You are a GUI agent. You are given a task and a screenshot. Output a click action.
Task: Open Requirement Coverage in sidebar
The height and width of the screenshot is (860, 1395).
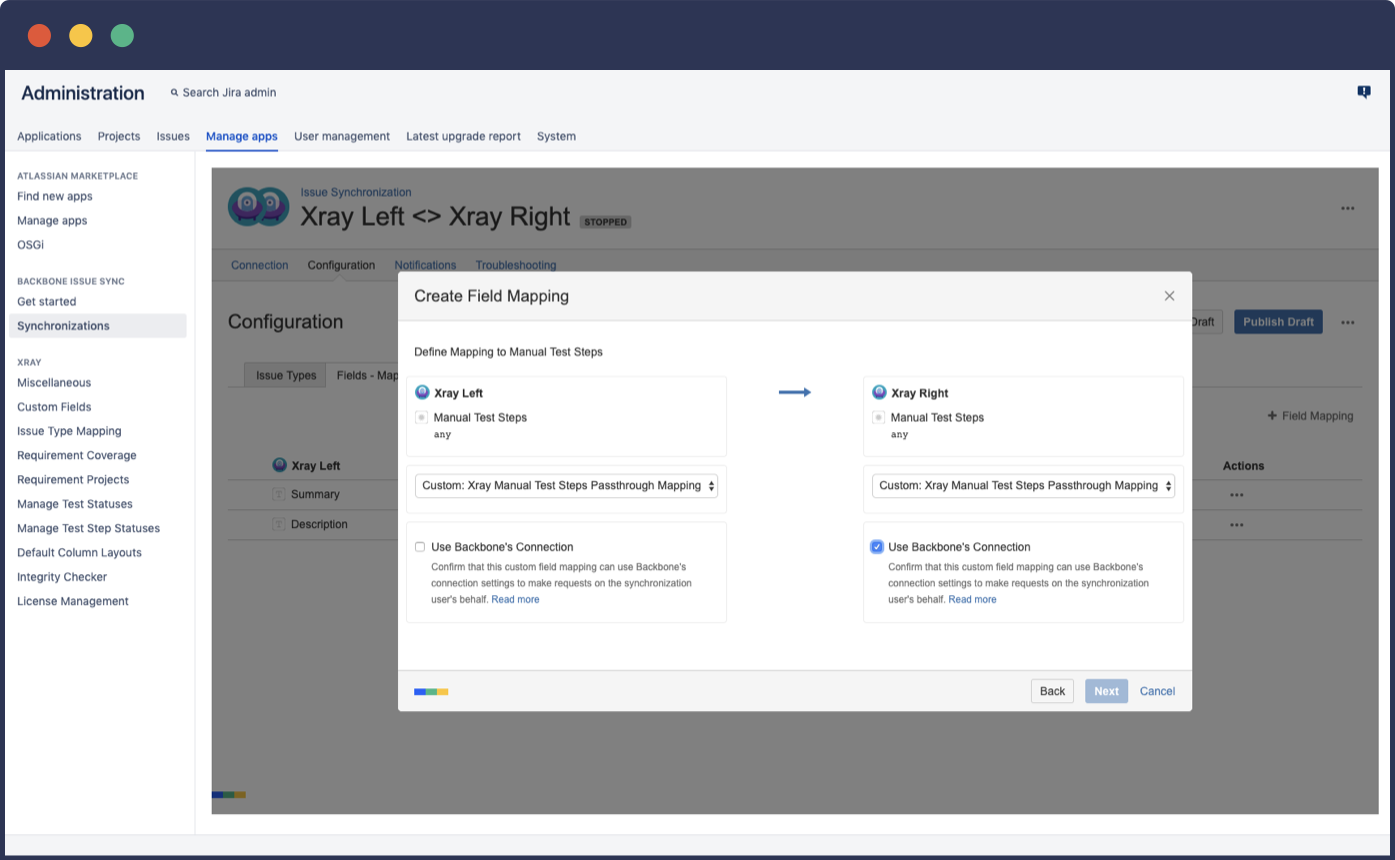(x=77, y=455)
